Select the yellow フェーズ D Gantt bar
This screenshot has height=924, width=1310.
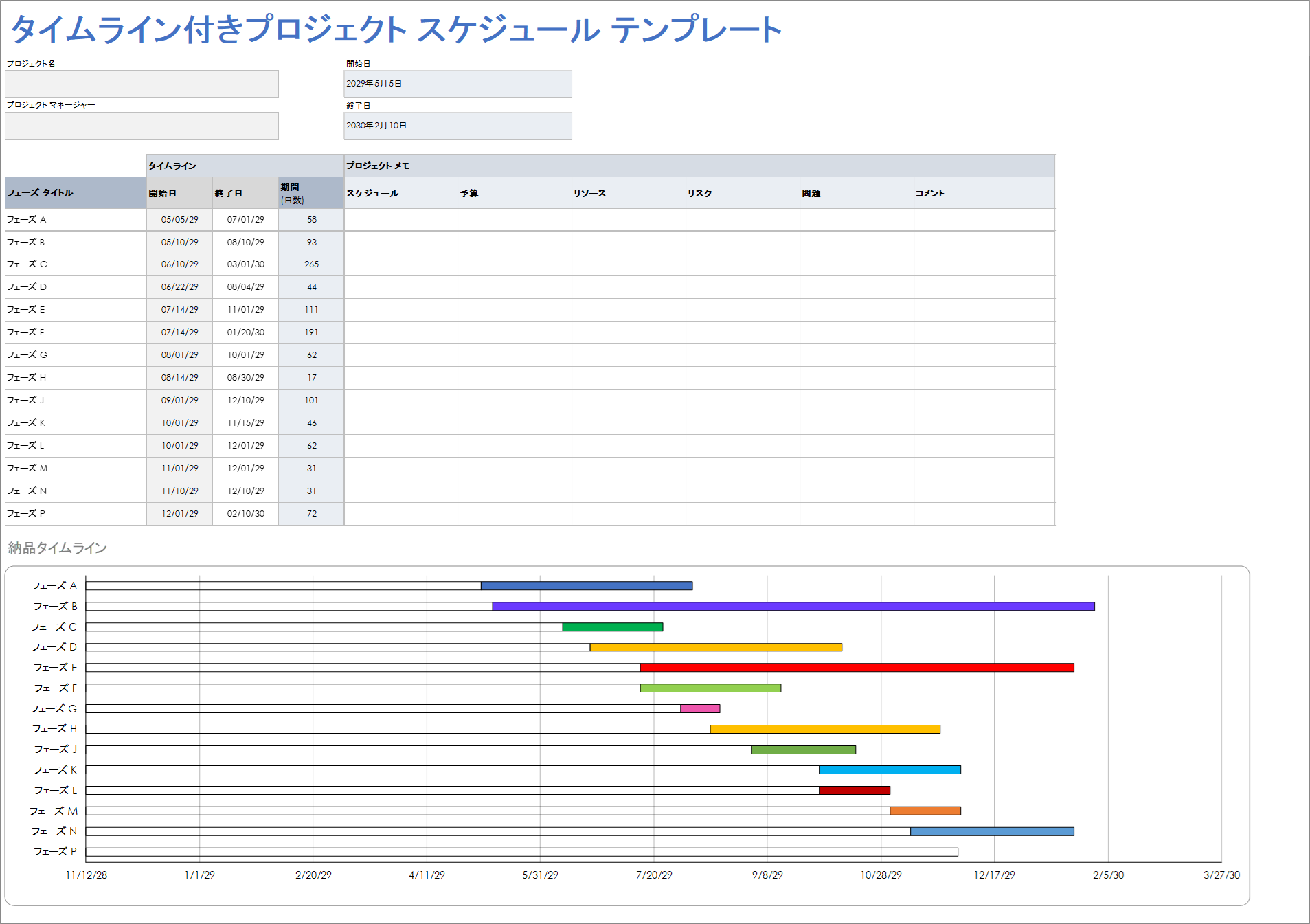point(716,647)
